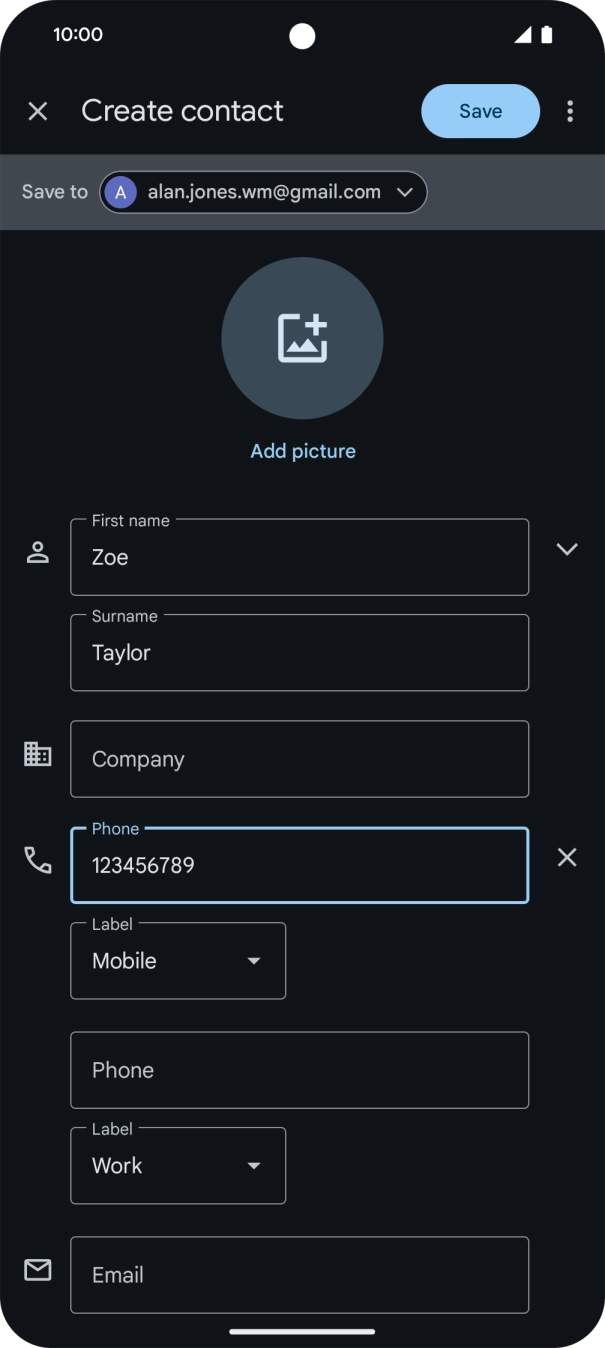Tap the person icon beside First name

(38, 553)
